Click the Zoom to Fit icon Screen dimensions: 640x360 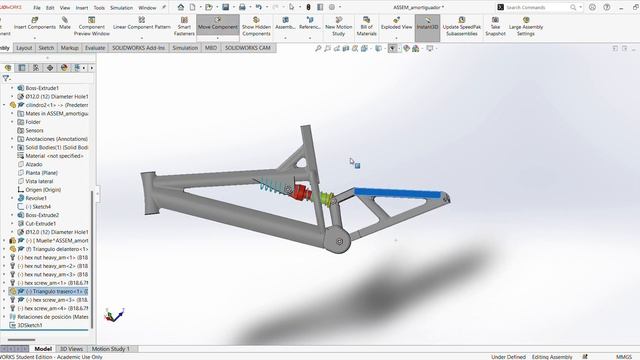[318, 48]
